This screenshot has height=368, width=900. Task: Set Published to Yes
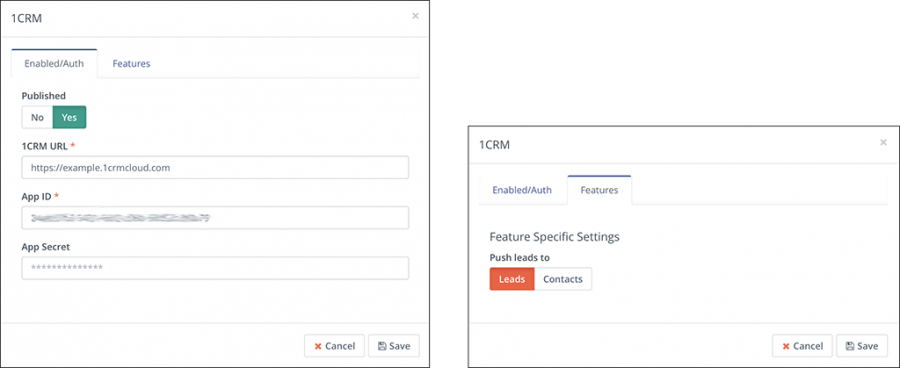[x=69, y=117]
